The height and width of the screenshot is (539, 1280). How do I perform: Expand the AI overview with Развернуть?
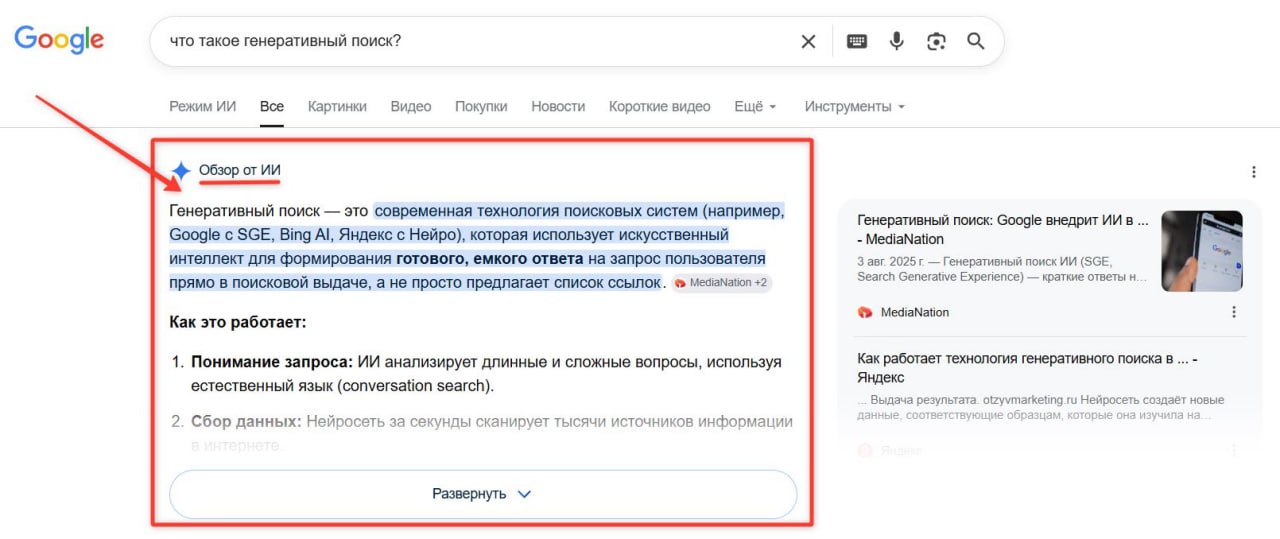point(482,494)
